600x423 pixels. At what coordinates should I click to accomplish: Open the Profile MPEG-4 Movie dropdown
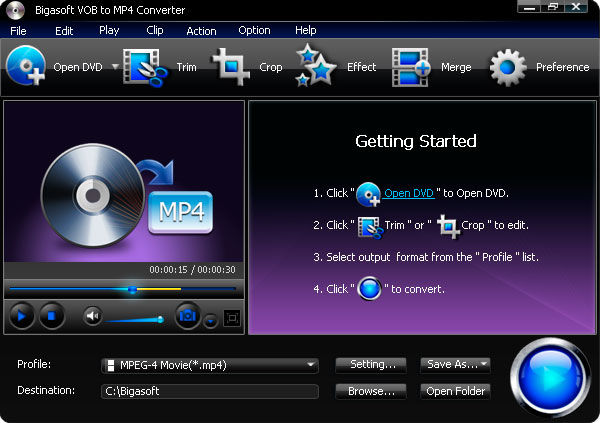coord(210,365)
